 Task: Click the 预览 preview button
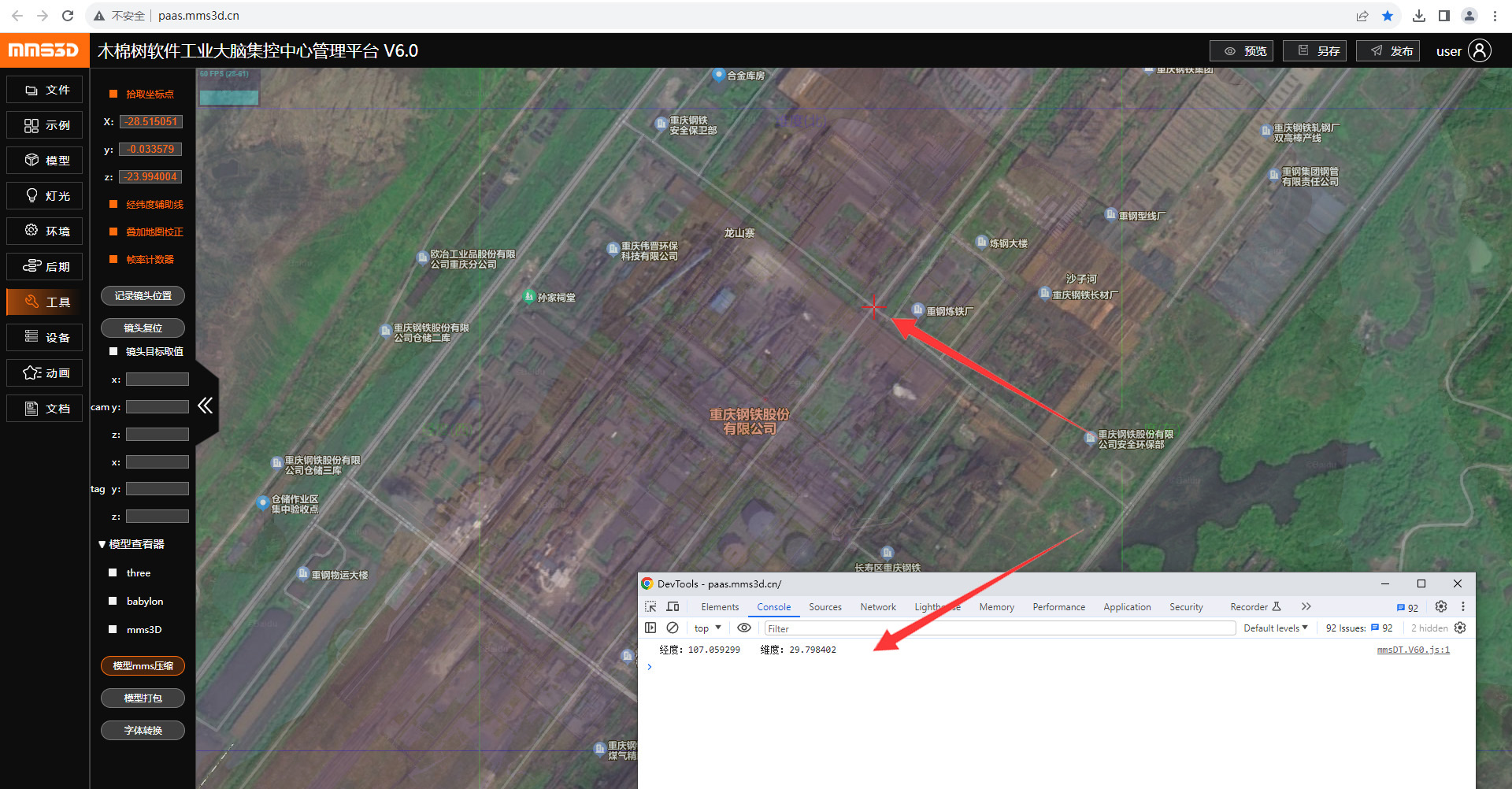(1241, 51)
